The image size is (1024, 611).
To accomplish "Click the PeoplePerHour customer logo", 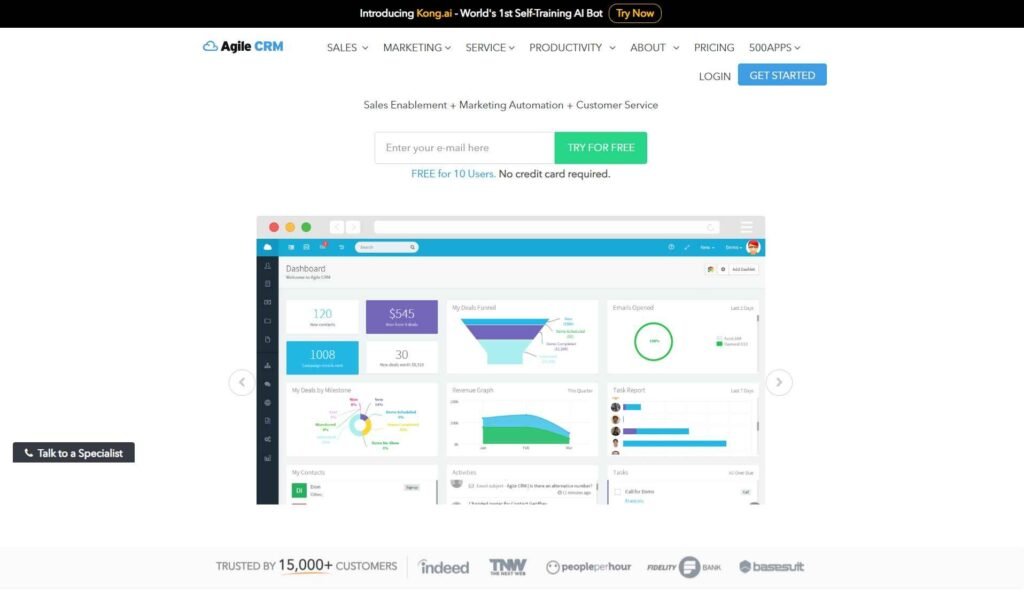I will tap(588, 567).
